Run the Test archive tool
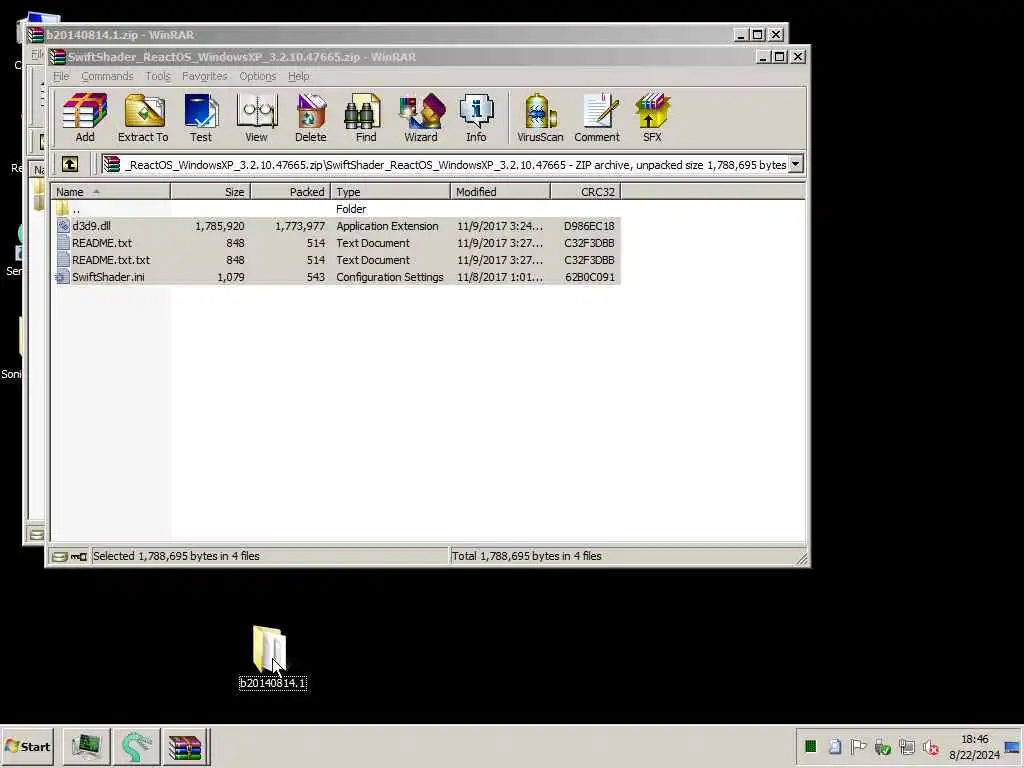 pyautogui.click(x=200, y=118)
